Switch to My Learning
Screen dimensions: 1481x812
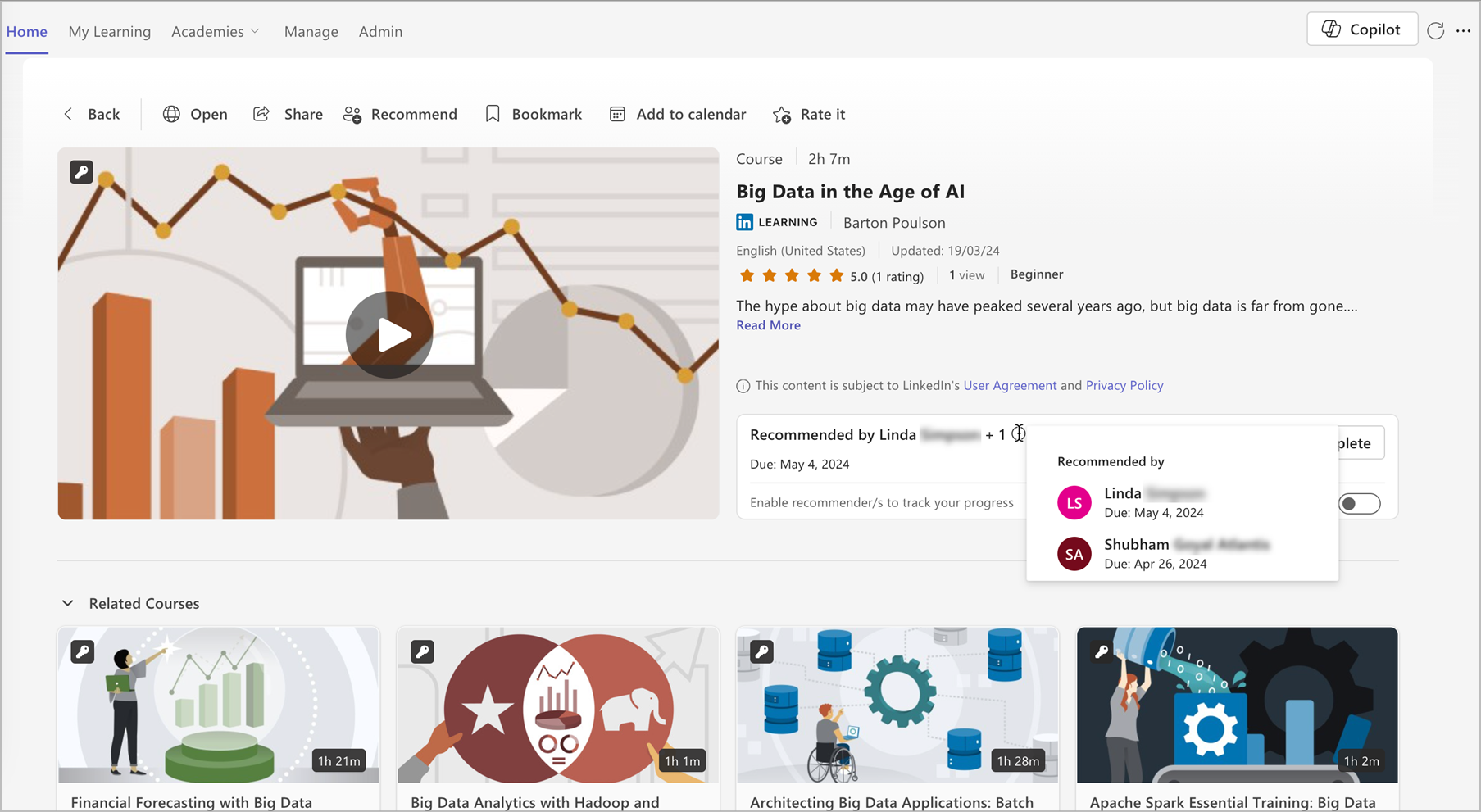tap(109, 31)
